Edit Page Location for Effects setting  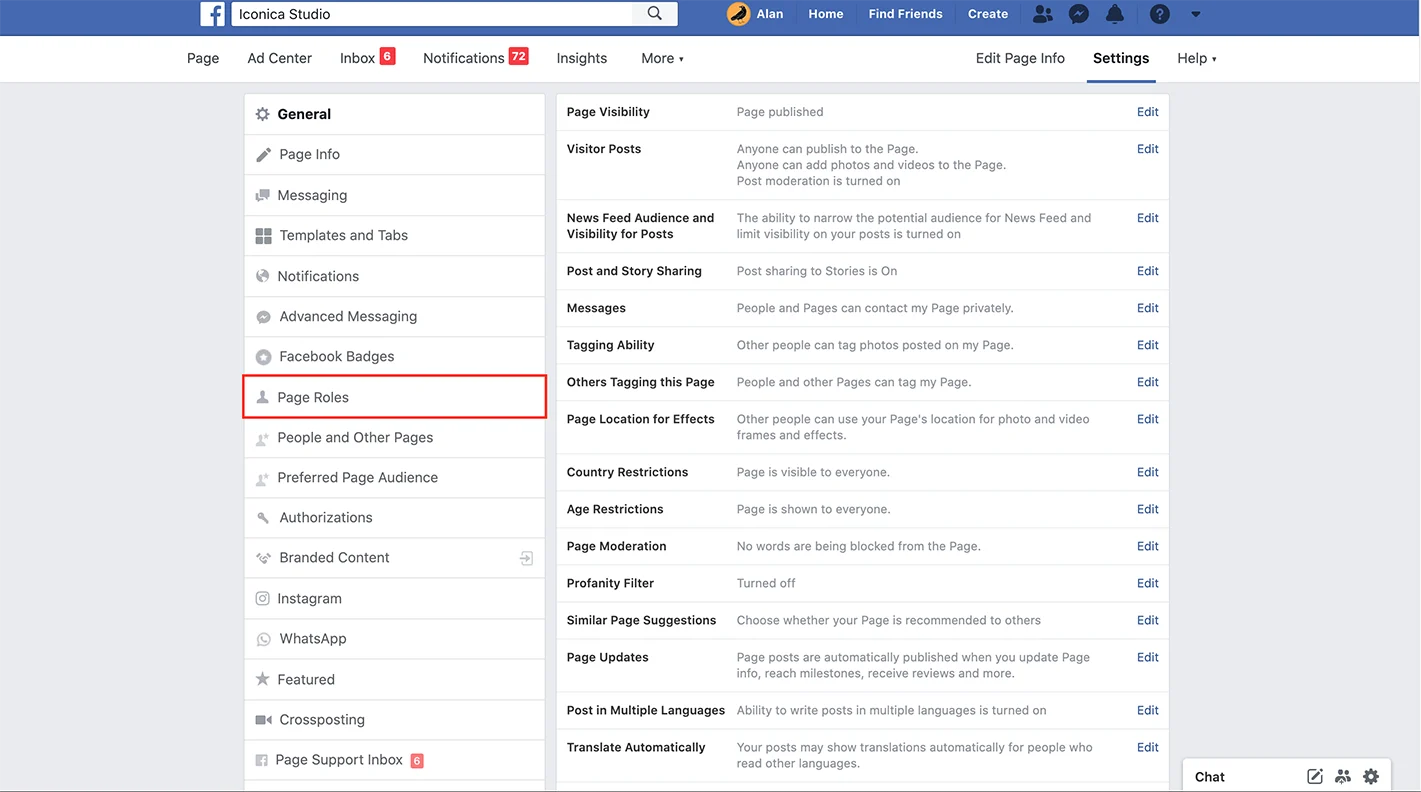(1148, 419)
